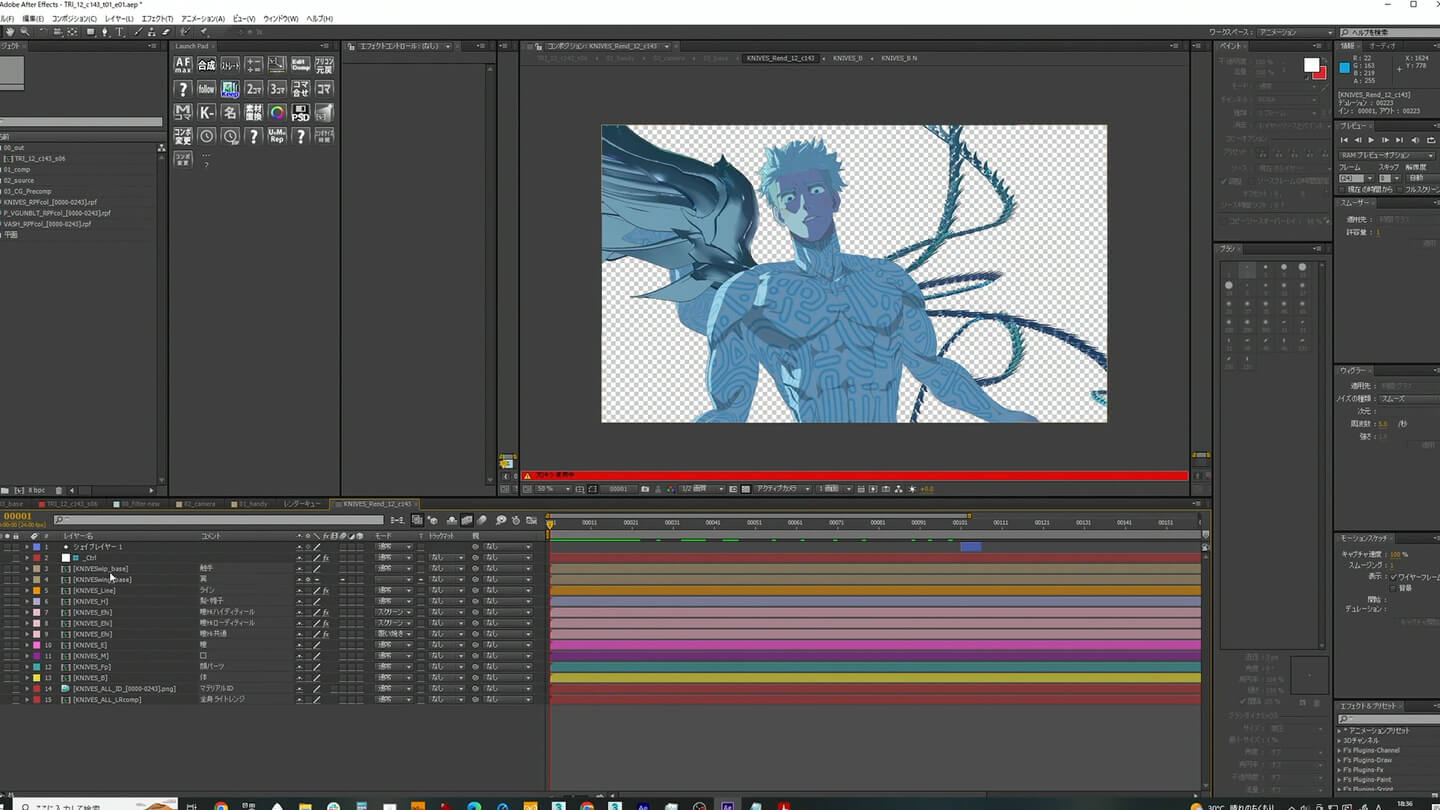Open the timeline graph editor icon
This screenshot has height=810, width=1440.
pos(531,520)
